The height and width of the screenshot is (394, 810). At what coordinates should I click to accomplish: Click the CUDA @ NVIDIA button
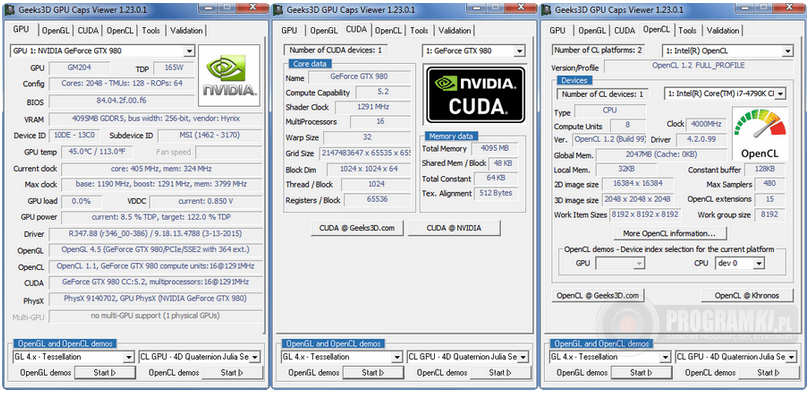(x=454, y=228)
